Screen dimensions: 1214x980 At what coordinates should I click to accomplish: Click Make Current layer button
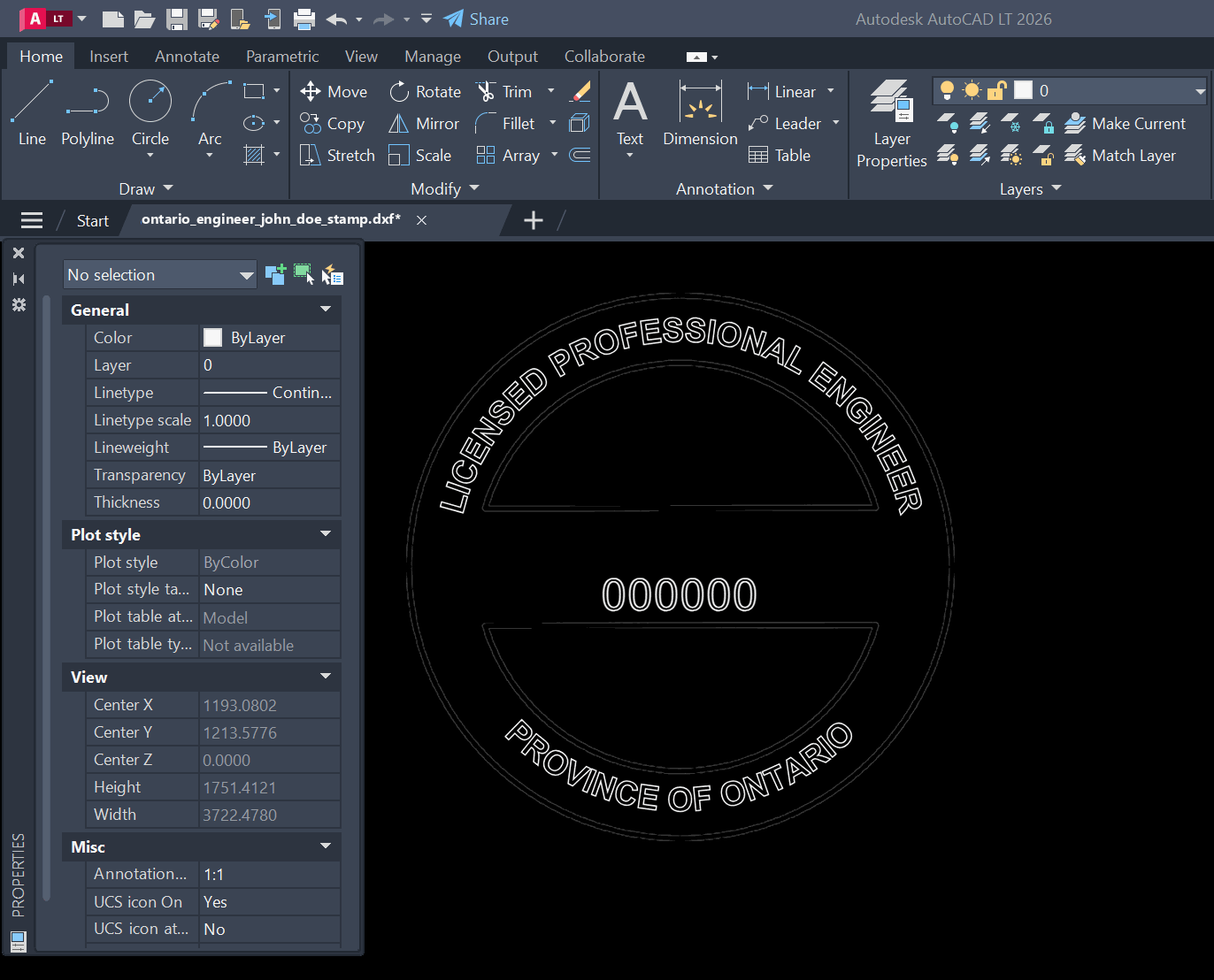(x=1125, y=124)
